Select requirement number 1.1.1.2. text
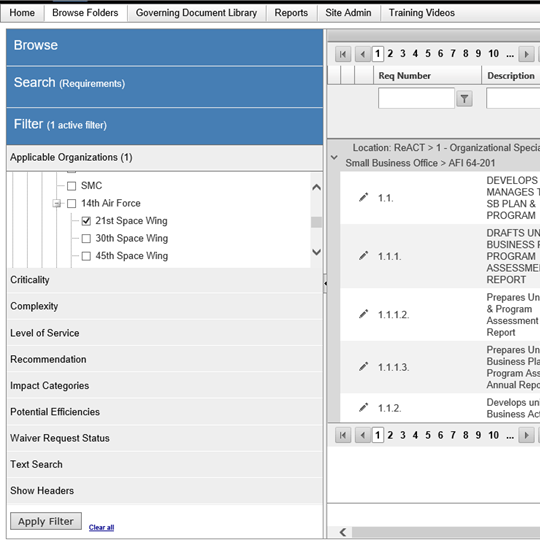The width and height of the screenshot is (540, 540). point(393,315)
